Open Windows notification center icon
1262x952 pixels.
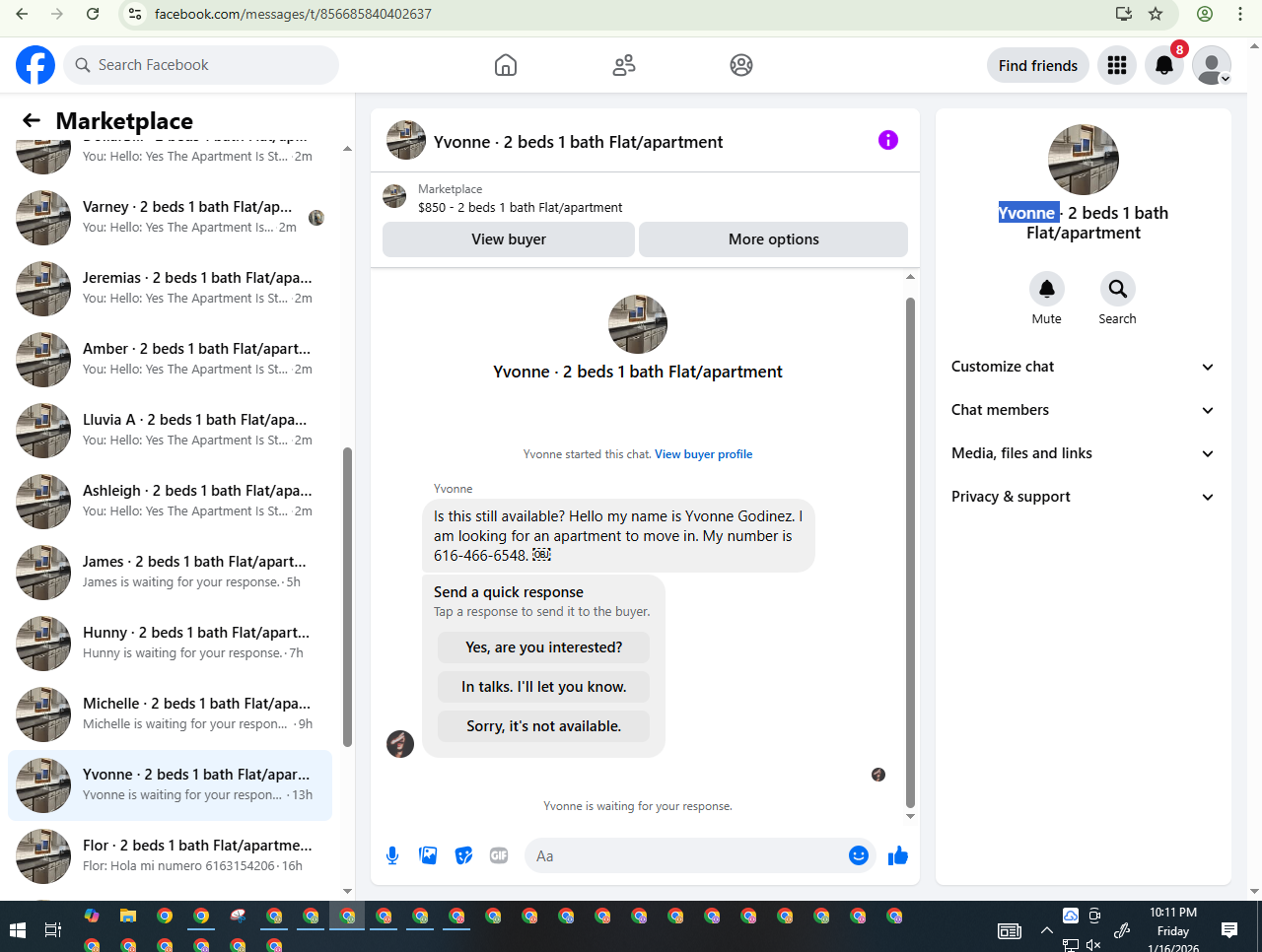[x=1229, y=929]
